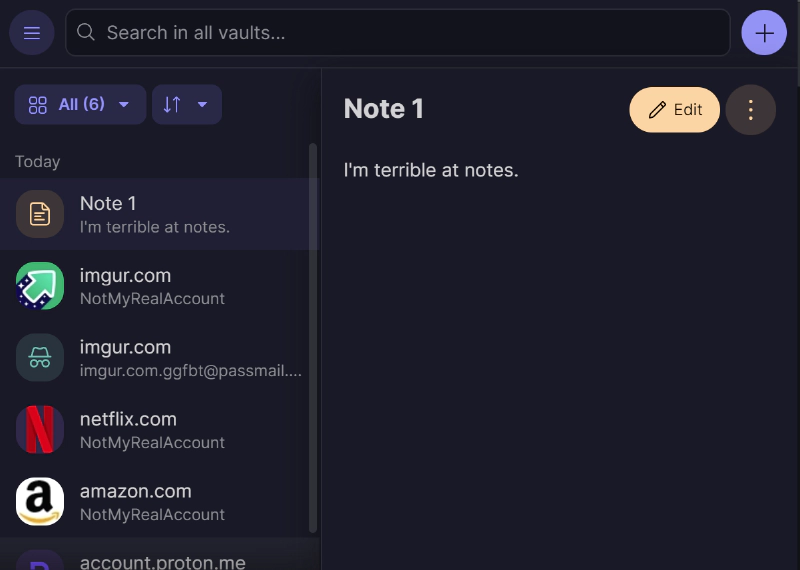Click the Amazon logo icon
The height and width of the screenshot is (570, 800).
click(40, 502)
